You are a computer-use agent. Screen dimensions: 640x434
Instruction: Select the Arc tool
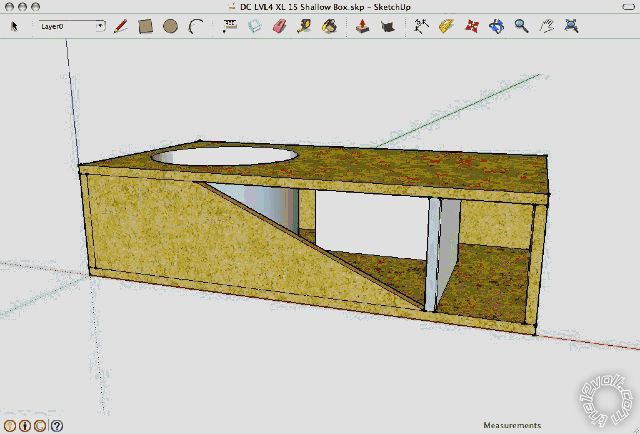point(195,26)
